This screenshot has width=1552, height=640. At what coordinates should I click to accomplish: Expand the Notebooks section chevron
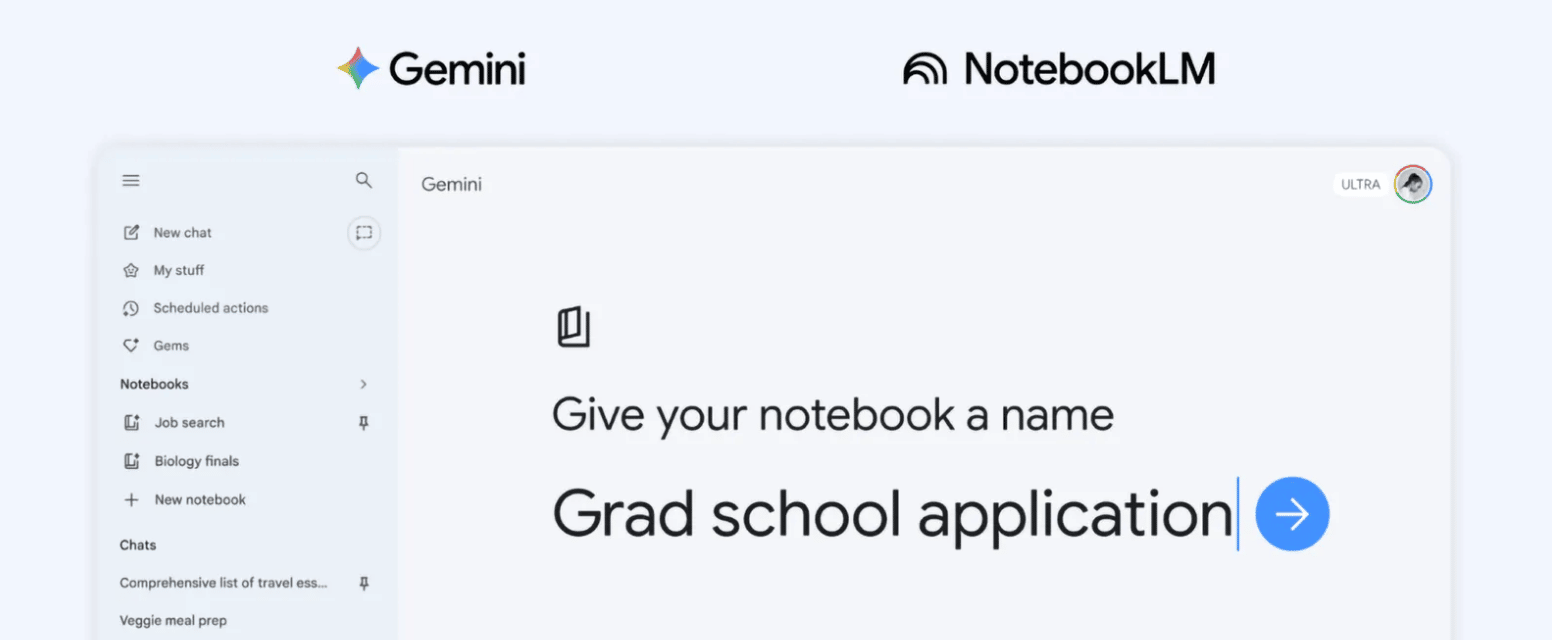364,384
